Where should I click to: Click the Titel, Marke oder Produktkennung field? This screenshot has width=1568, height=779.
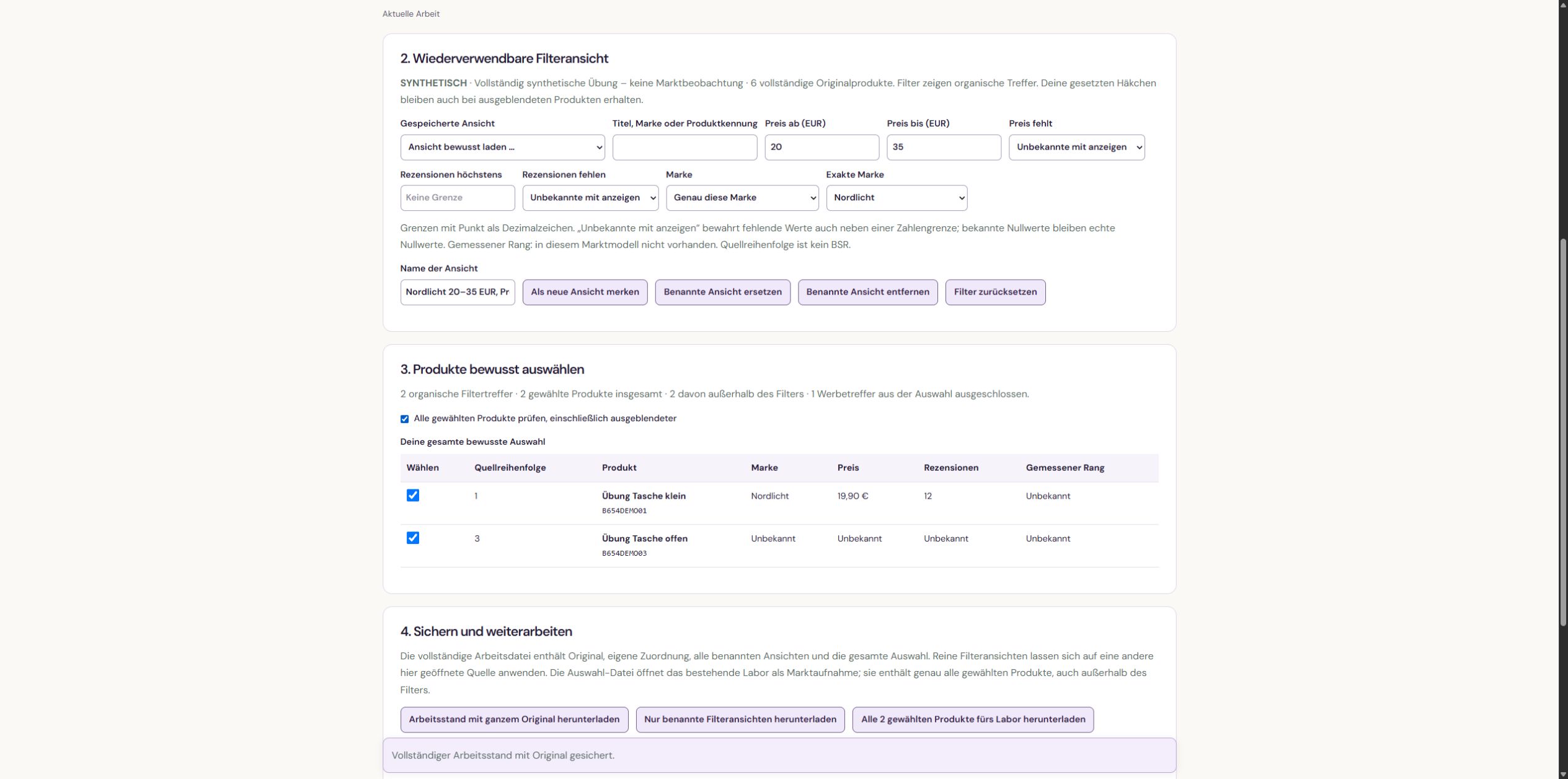point(684,147)
